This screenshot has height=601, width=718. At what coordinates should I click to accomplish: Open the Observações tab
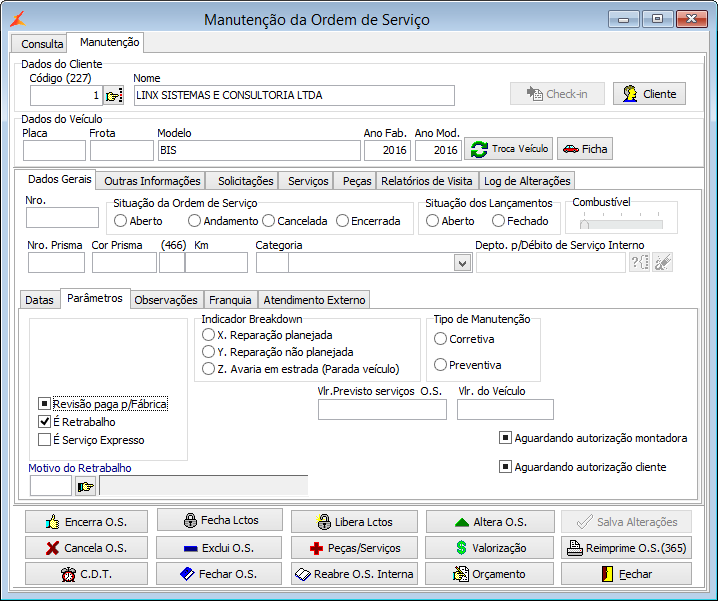(x=167, y=300)
